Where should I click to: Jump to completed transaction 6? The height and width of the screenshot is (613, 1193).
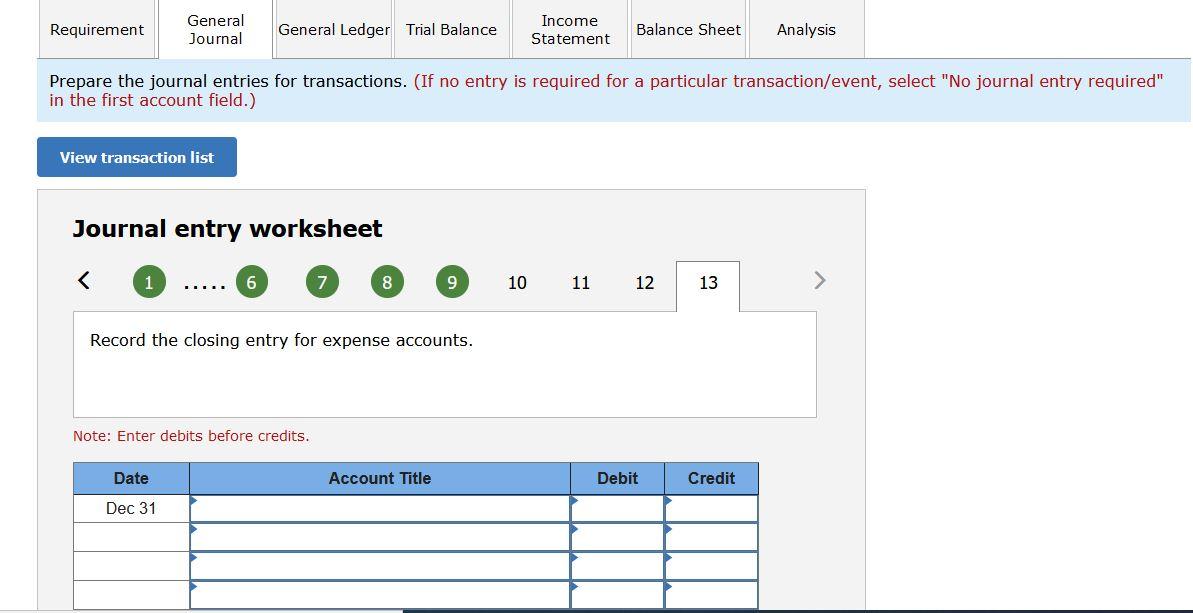(x=251, y=281)
